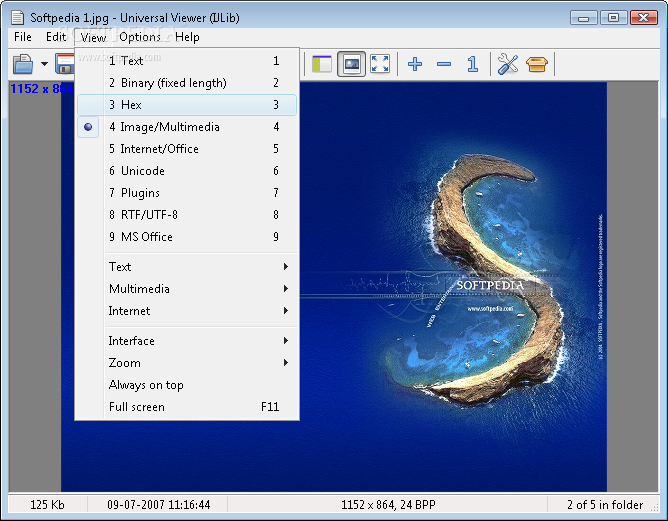Image resolution: width=668 pixels, height=521 pixels.
Task: Click the plugins box icon
Action: (x=536, y=64)
